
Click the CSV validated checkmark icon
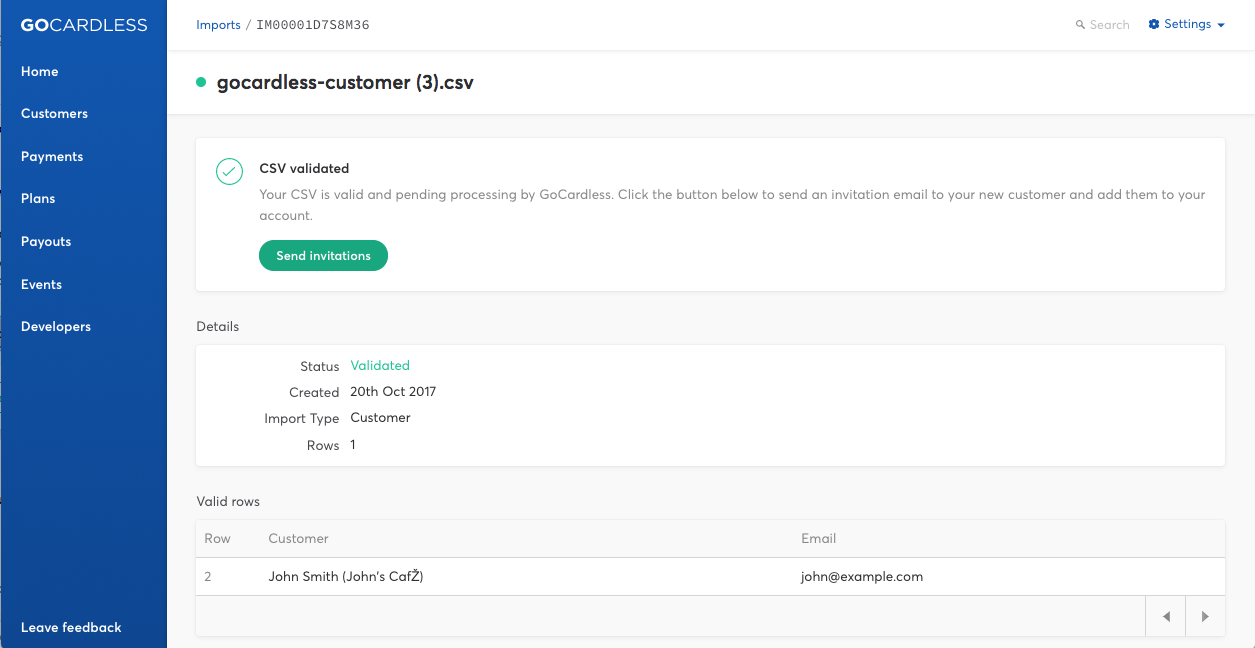click(x=230, y=171)
